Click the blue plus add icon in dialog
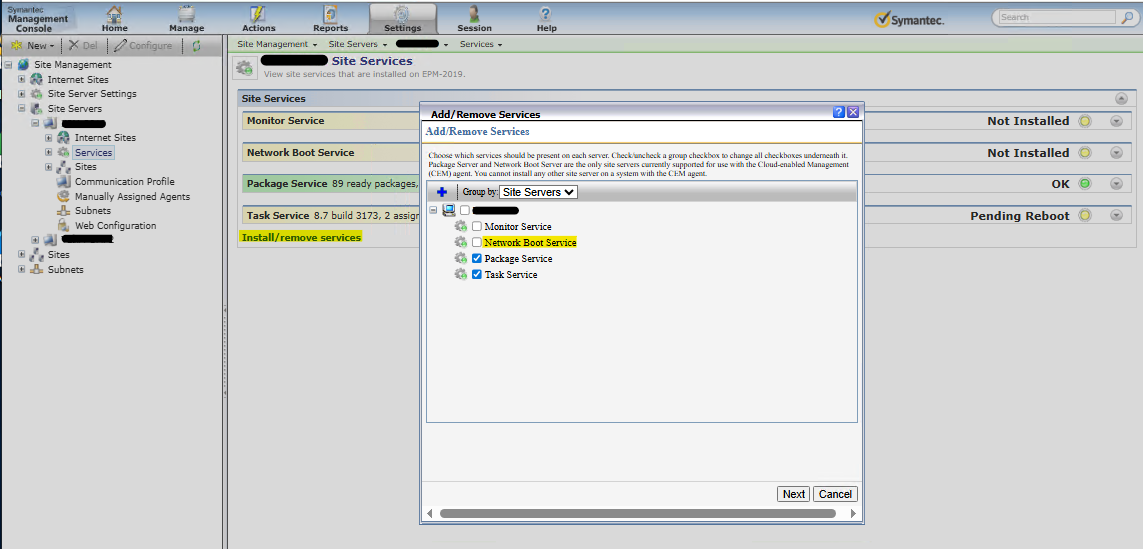1143x549 pixels. (x=441, y=192)
